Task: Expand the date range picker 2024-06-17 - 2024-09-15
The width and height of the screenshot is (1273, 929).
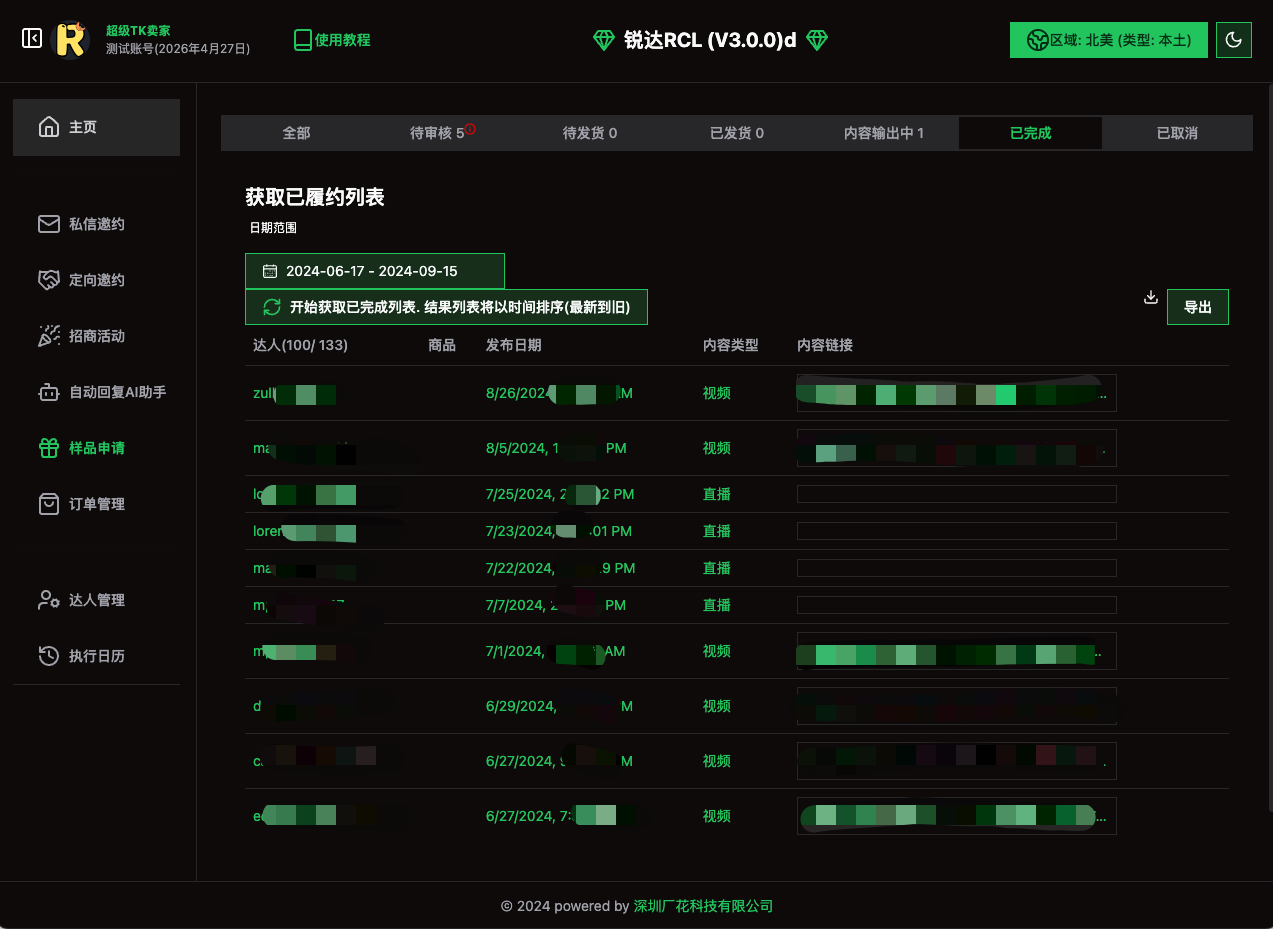Action: pos(374,271)
